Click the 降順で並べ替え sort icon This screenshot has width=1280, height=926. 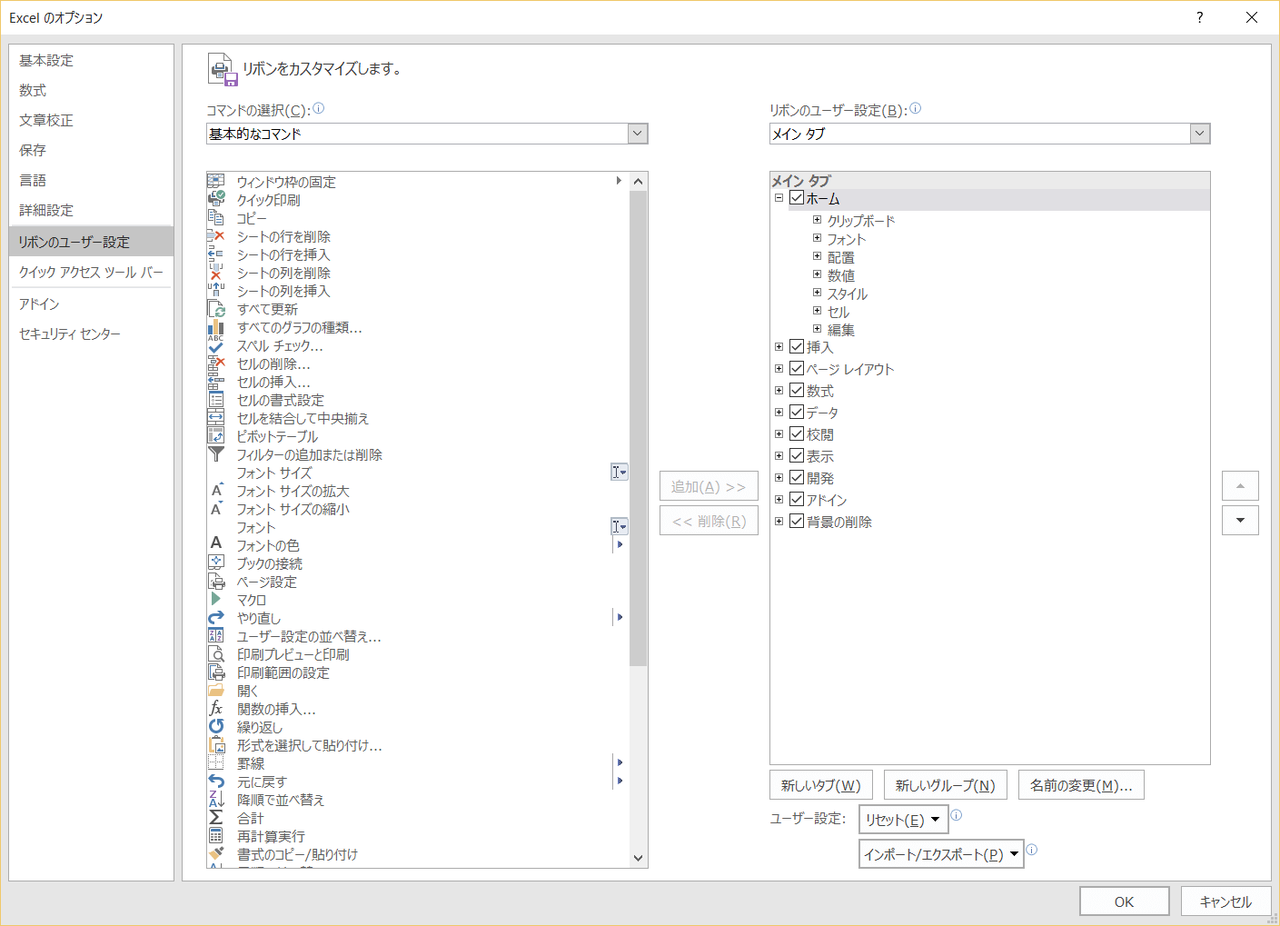tap(216, 799)
